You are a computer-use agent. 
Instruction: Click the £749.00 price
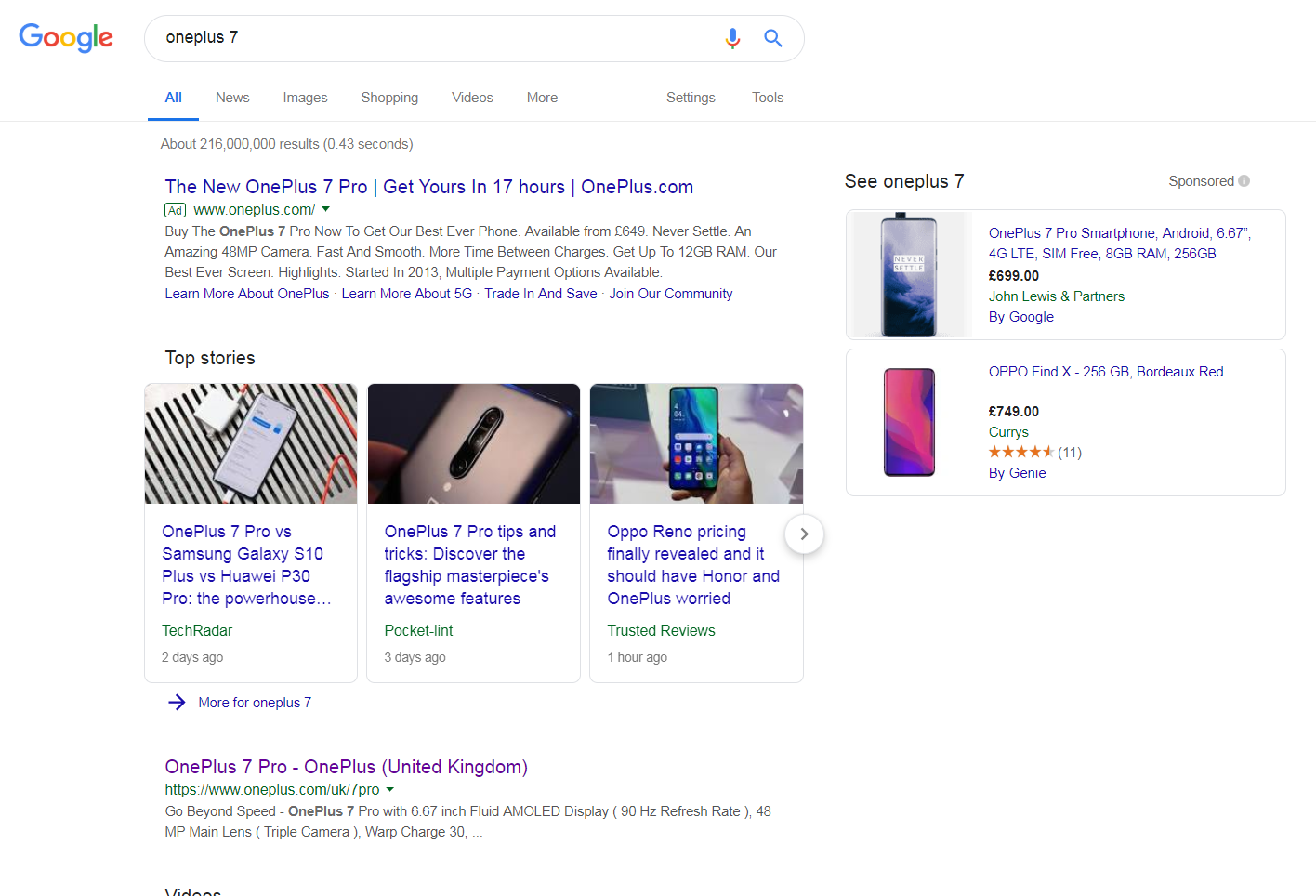click(x=1014, y=412)
